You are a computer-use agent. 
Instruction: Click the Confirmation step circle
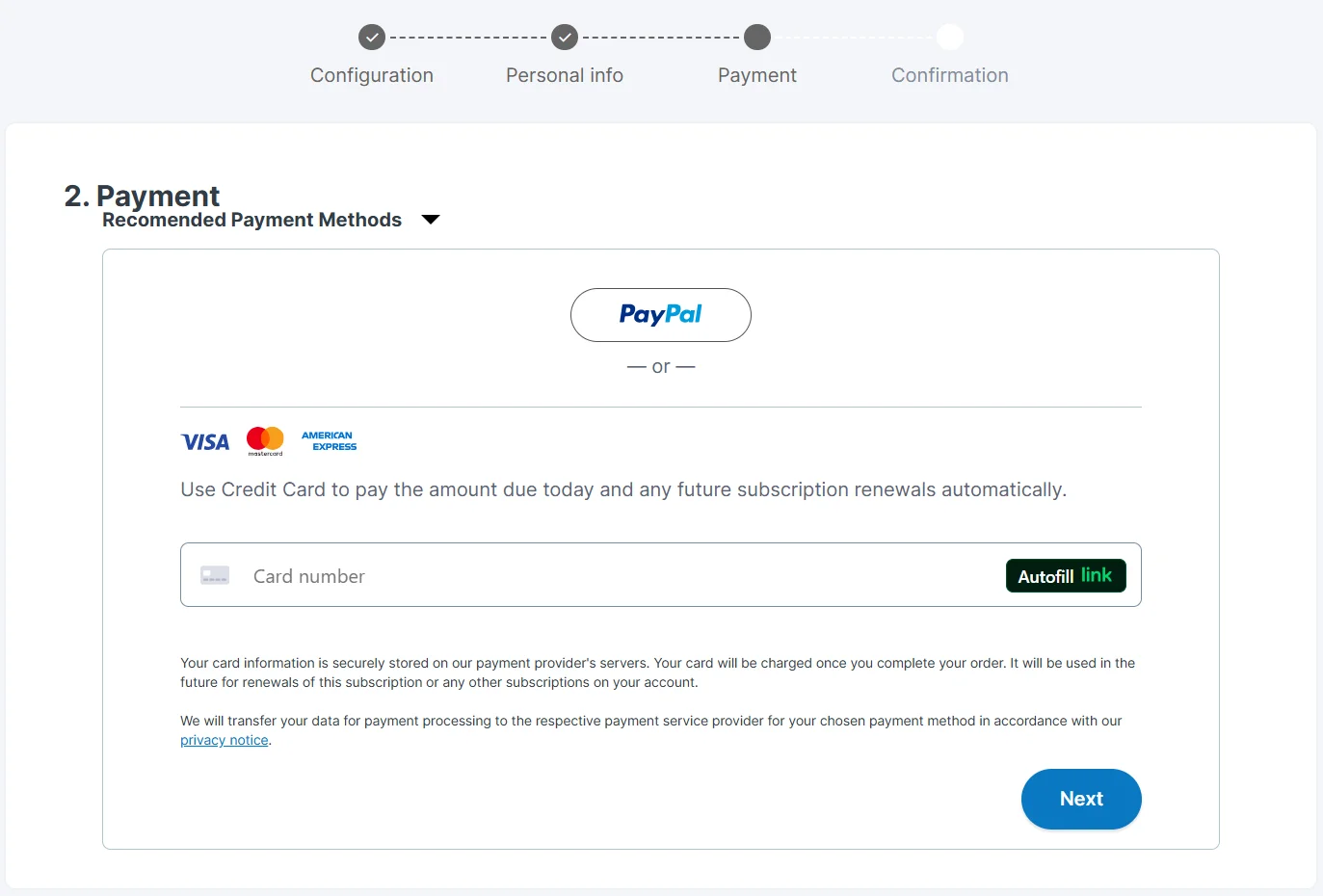[950, 38]
